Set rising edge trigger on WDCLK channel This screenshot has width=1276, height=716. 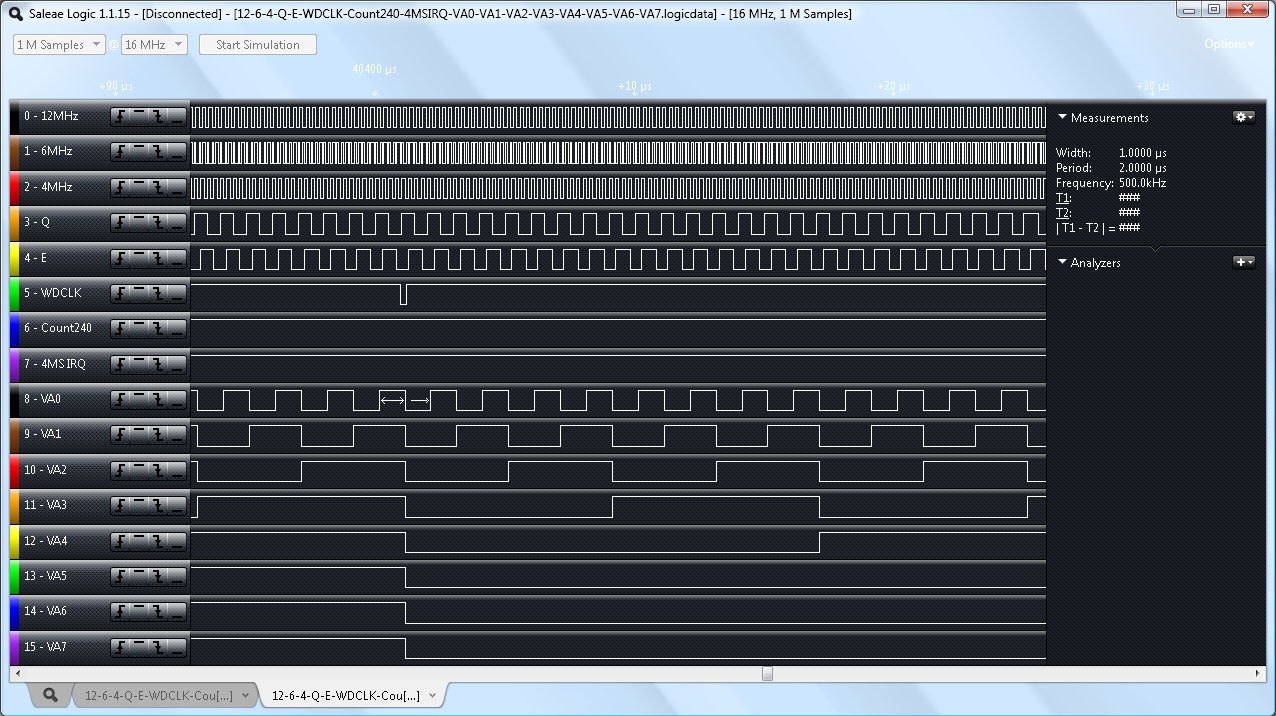pos(120,293)
